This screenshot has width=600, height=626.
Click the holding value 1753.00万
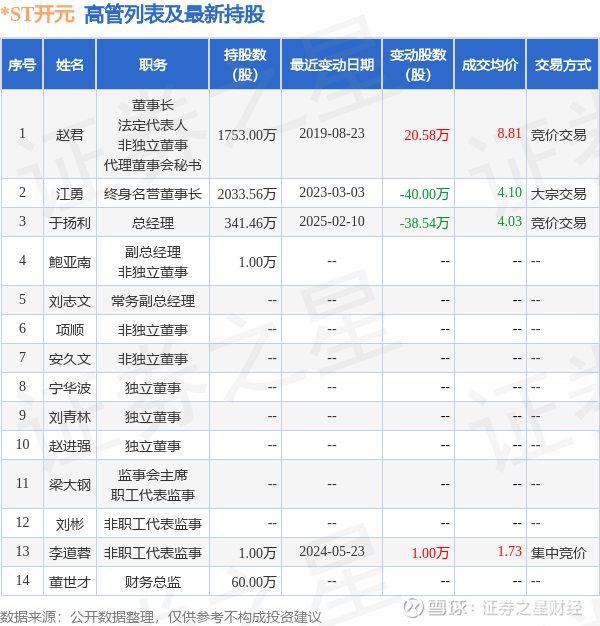point(247,135)
